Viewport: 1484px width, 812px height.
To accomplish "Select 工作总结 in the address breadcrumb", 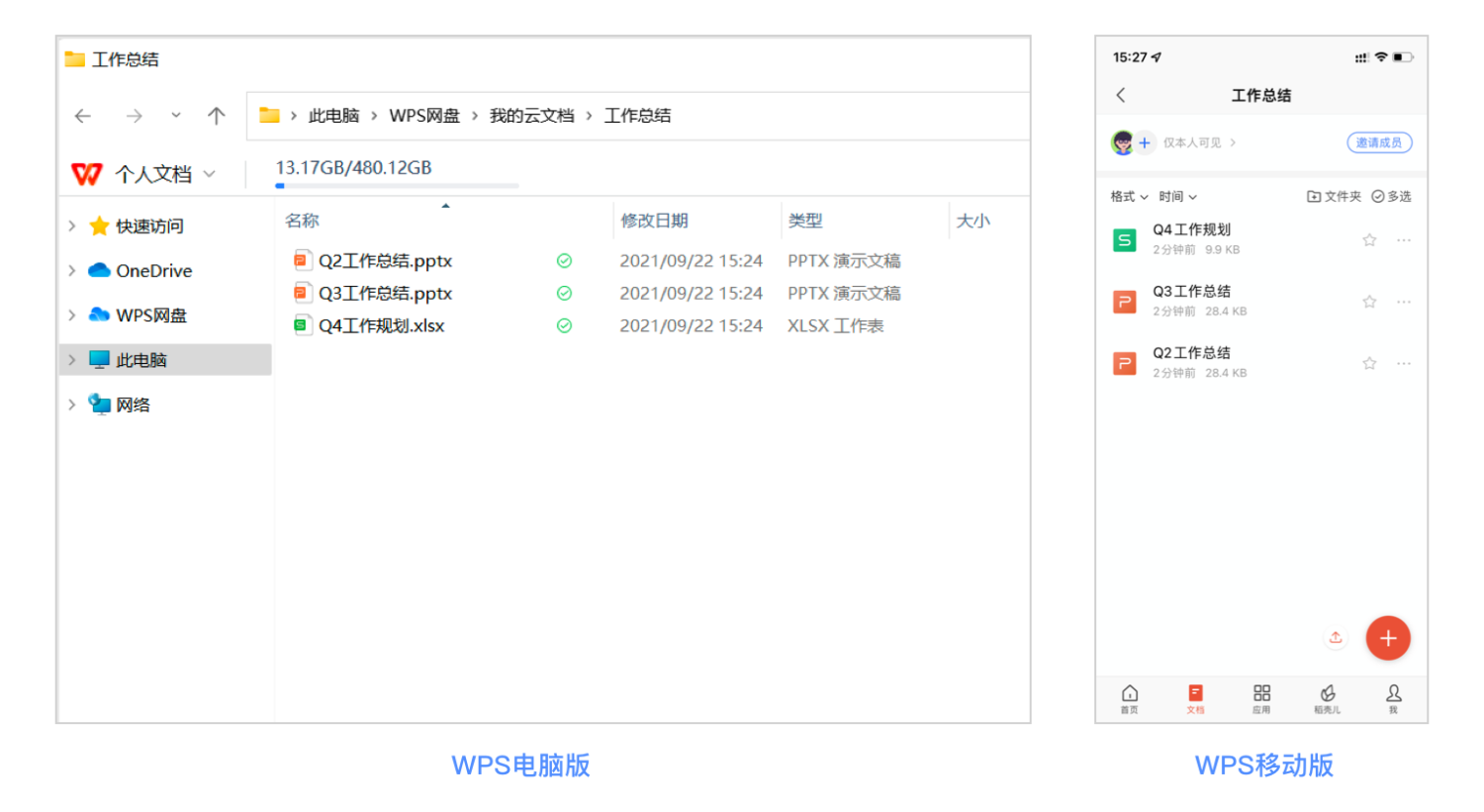I will point(637,116).
